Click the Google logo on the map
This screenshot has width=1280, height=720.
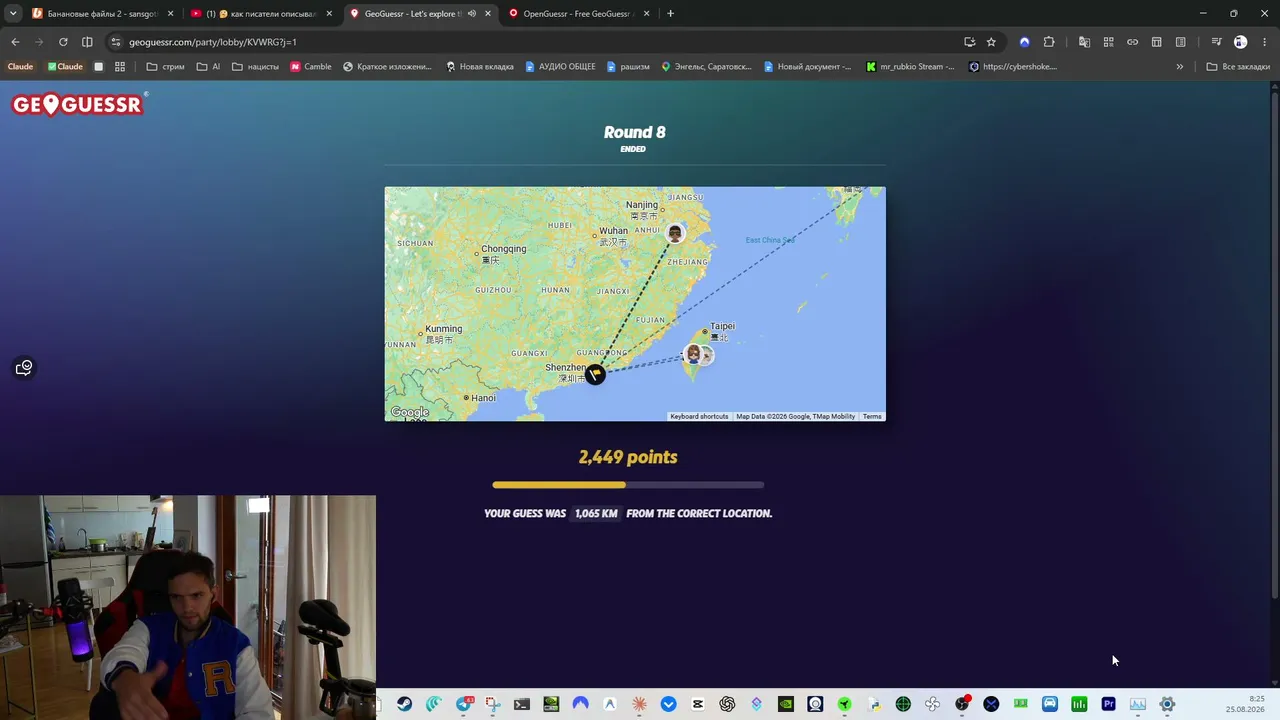coord(410,412)
